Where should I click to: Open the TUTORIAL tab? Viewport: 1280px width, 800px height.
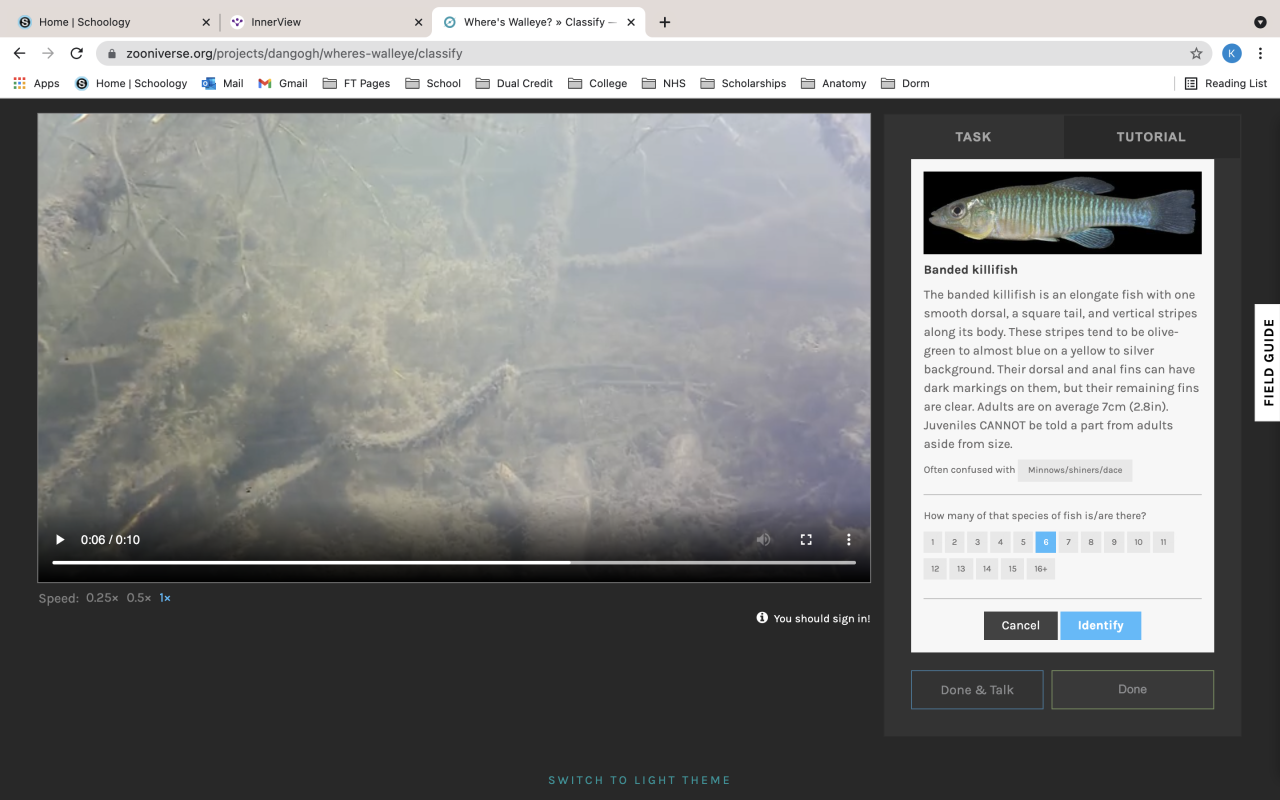1151,137
